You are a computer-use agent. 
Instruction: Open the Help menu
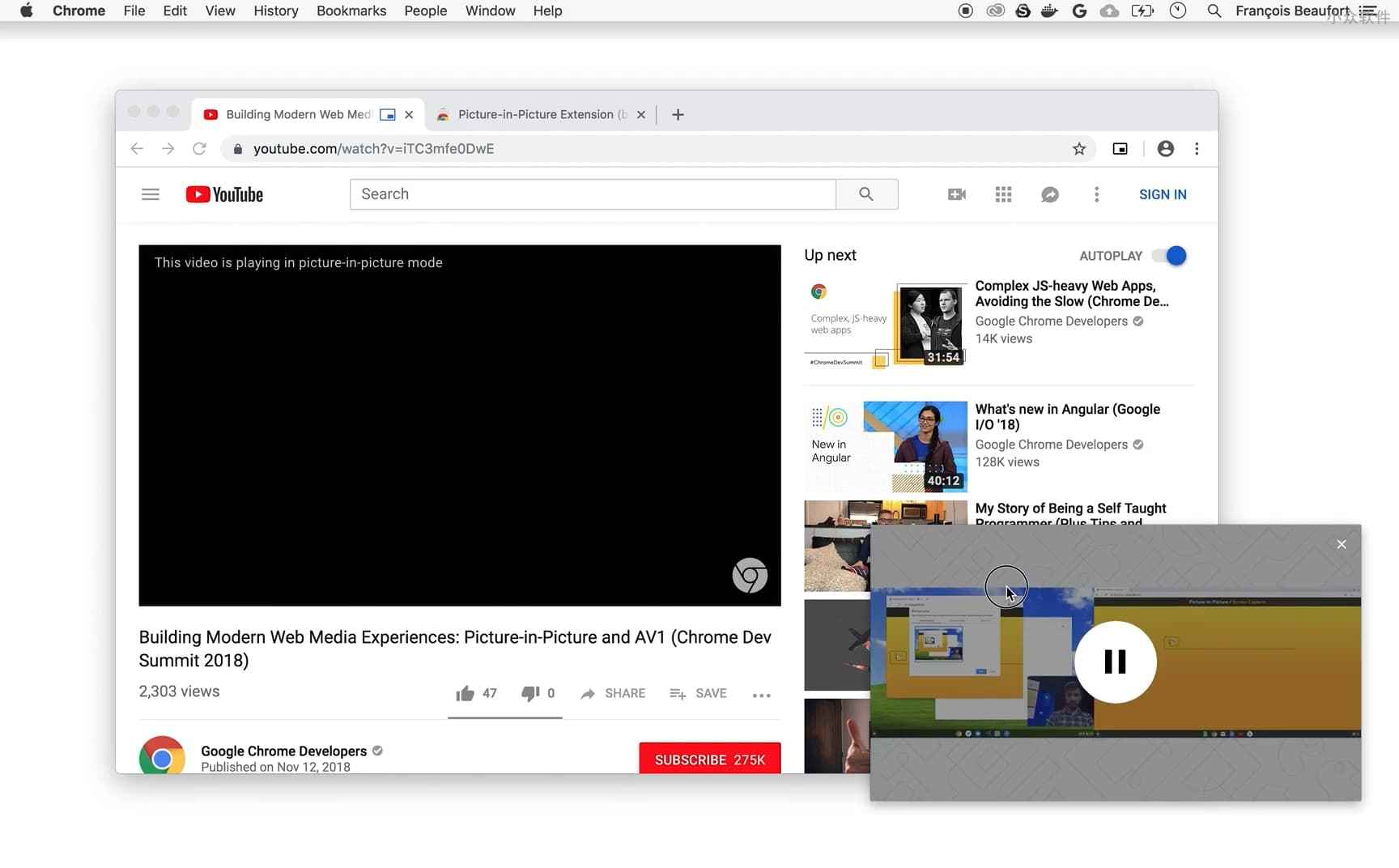click(548, 11)
